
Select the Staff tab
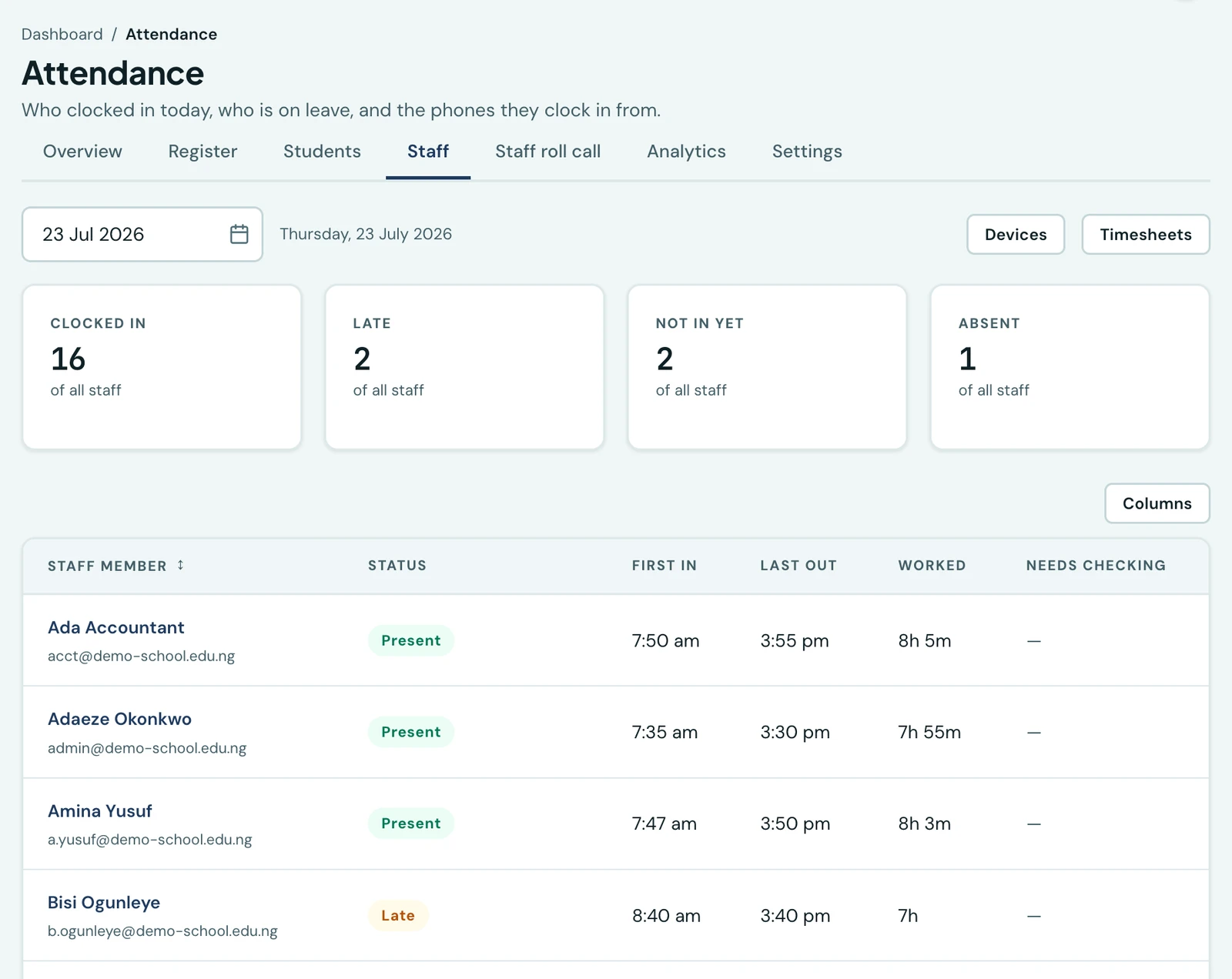[428, 151]
